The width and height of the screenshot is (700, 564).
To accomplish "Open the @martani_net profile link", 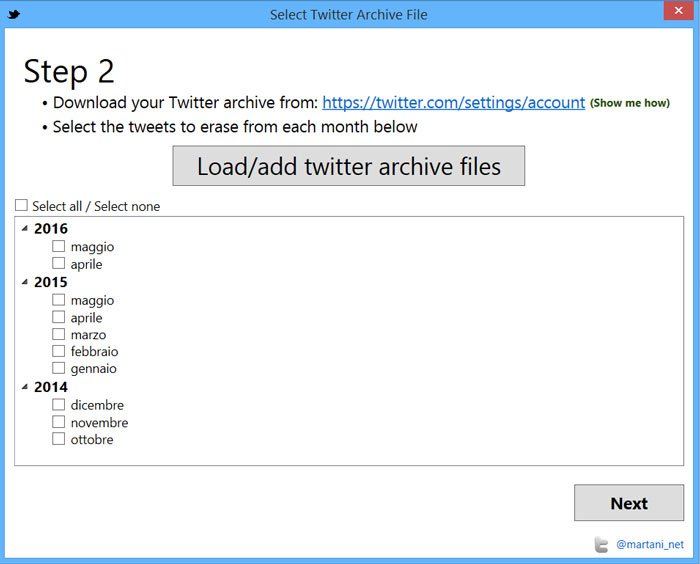I will 650,545.
